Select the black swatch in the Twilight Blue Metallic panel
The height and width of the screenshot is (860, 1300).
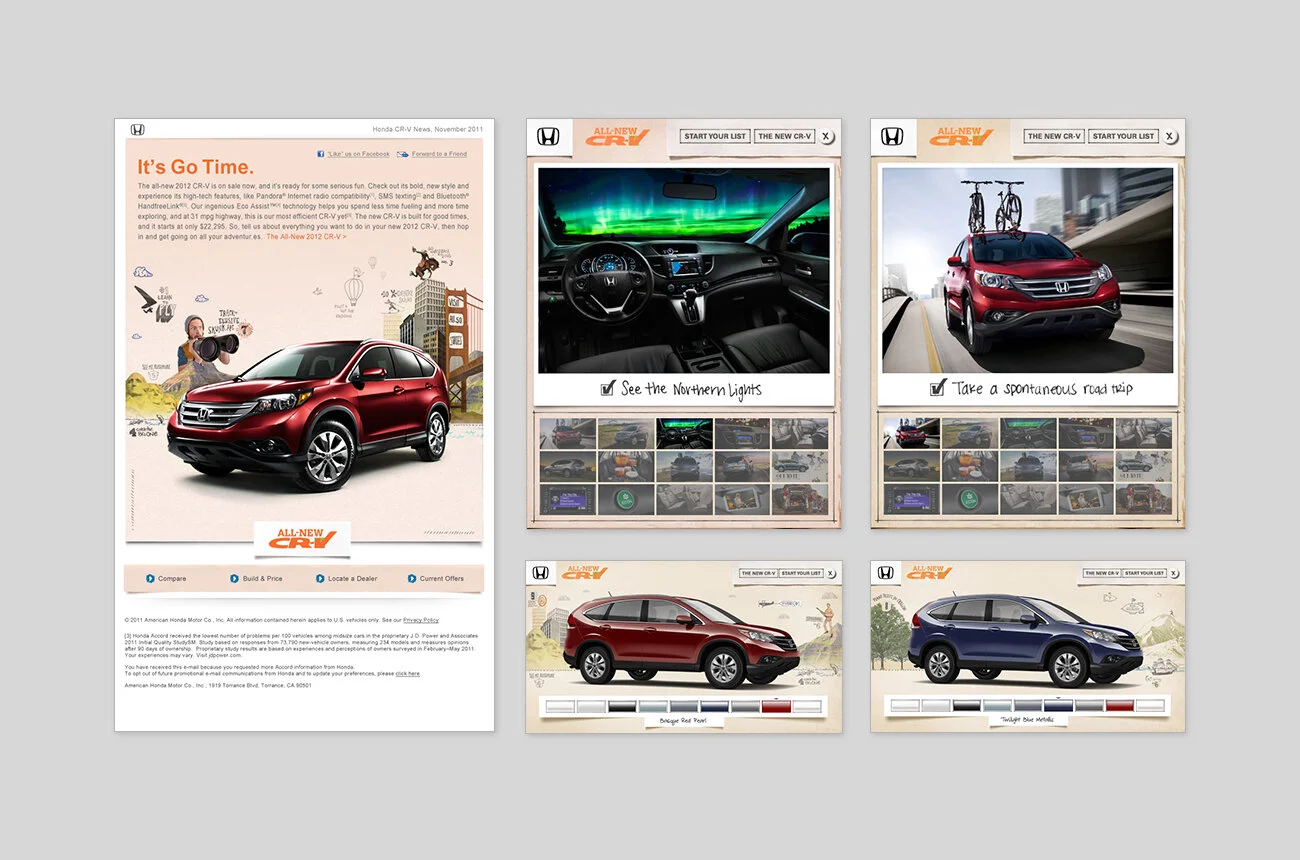[x=966, y=706]
